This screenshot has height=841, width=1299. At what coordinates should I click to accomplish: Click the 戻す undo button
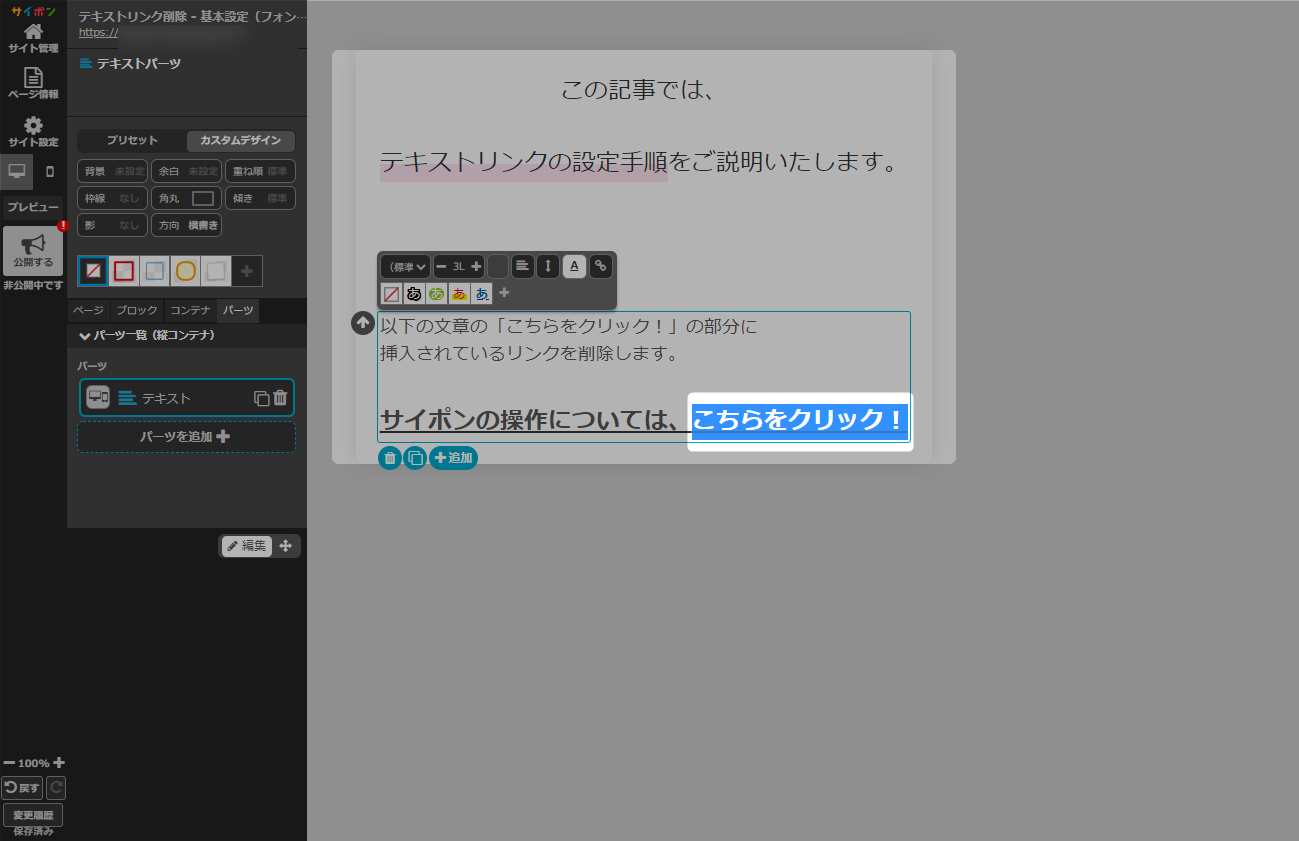[x=22, y=788]
